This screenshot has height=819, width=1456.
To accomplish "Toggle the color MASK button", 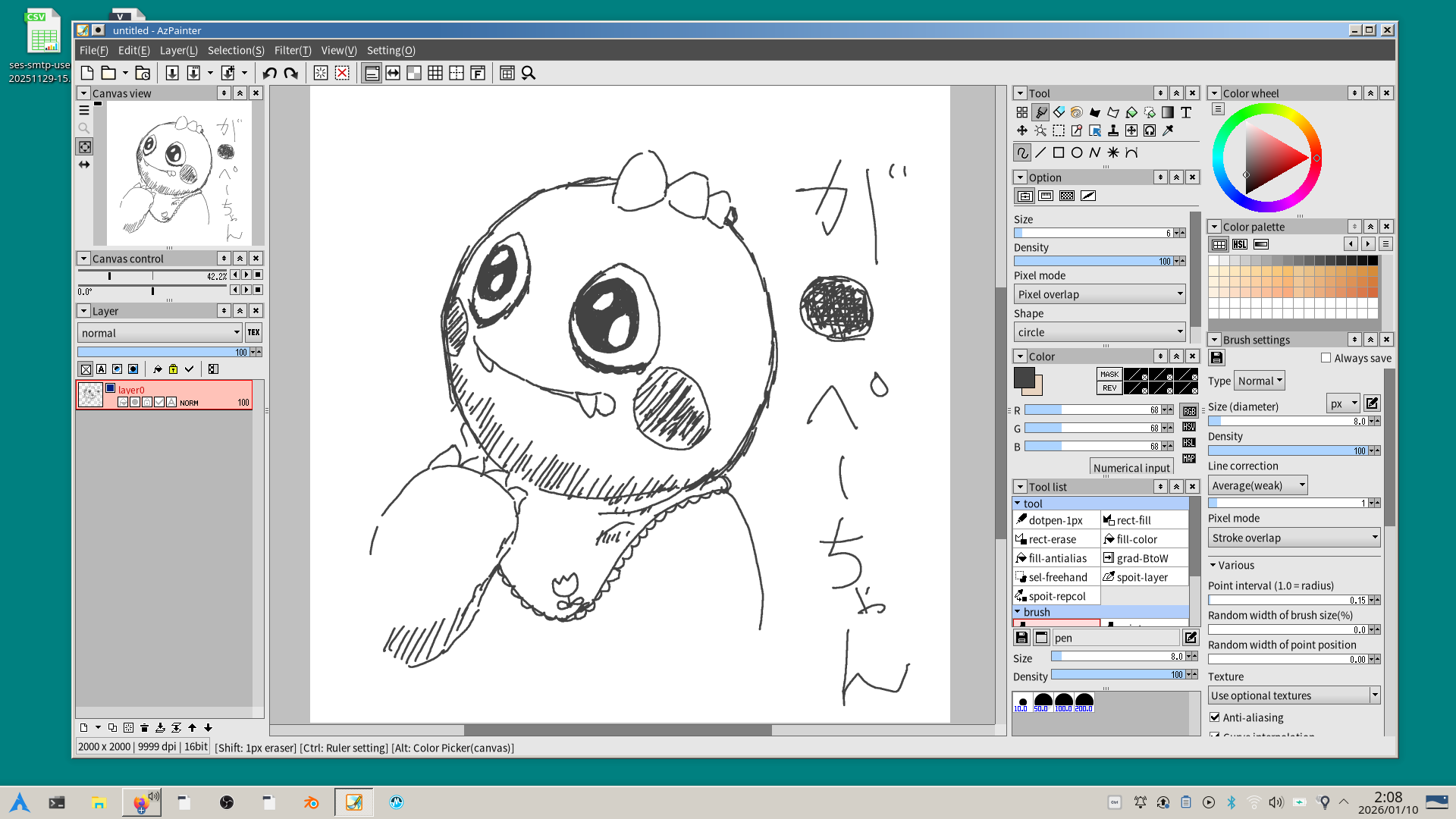I will [1109, 374].
